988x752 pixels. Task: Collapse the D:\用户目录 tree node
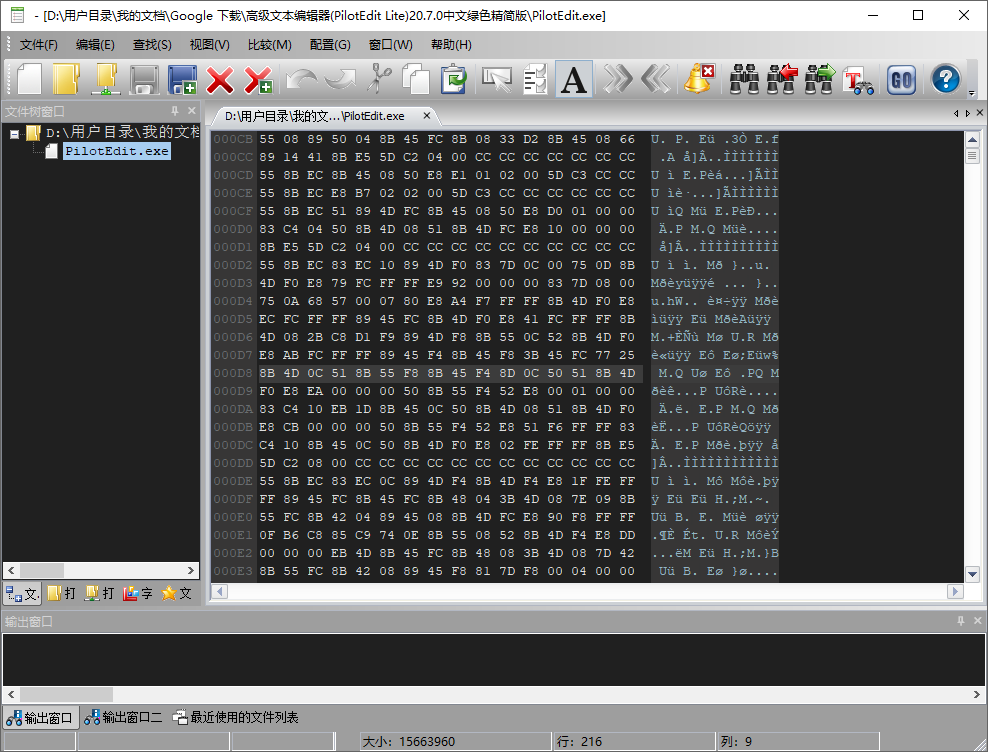point(15,133)
